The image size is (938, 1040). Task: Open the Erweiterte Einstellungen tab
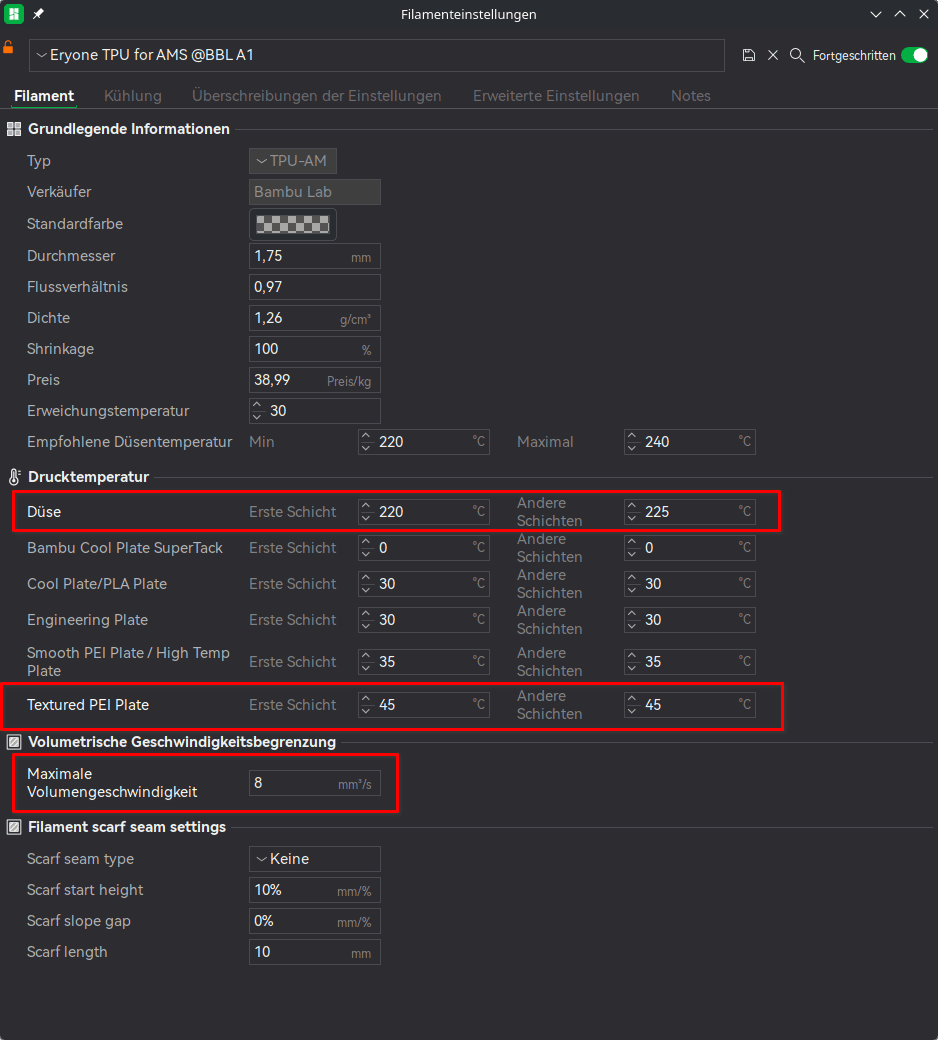[556, 96]
